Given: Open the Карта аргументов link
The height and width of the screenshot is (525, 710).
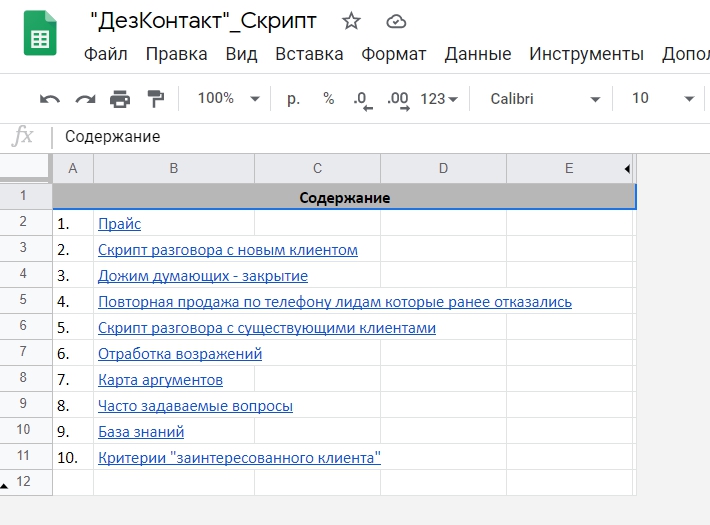Looking at the screenshot, I should (160, 380).
